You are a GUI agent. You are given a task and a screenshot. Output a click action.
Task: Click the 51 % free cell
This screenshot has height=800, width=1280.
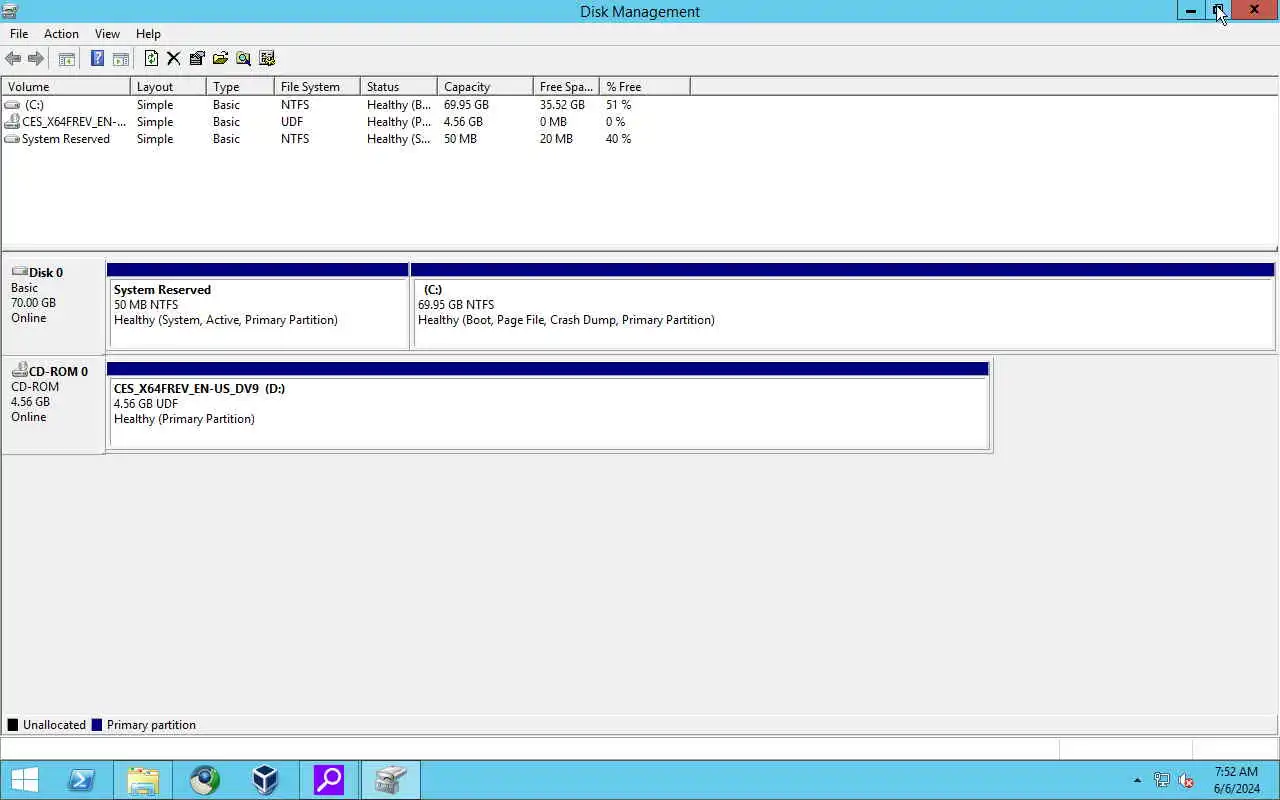619,105
